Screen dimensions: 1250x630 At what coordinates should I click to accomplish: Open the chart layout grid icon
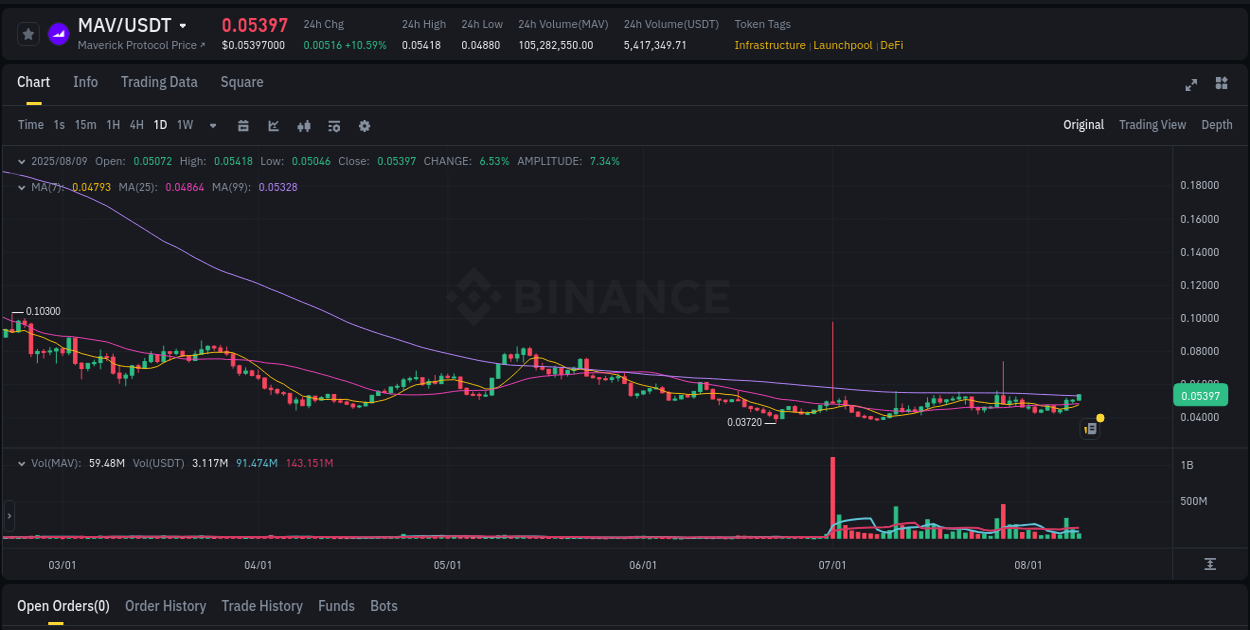click(x=1220, y=85)
